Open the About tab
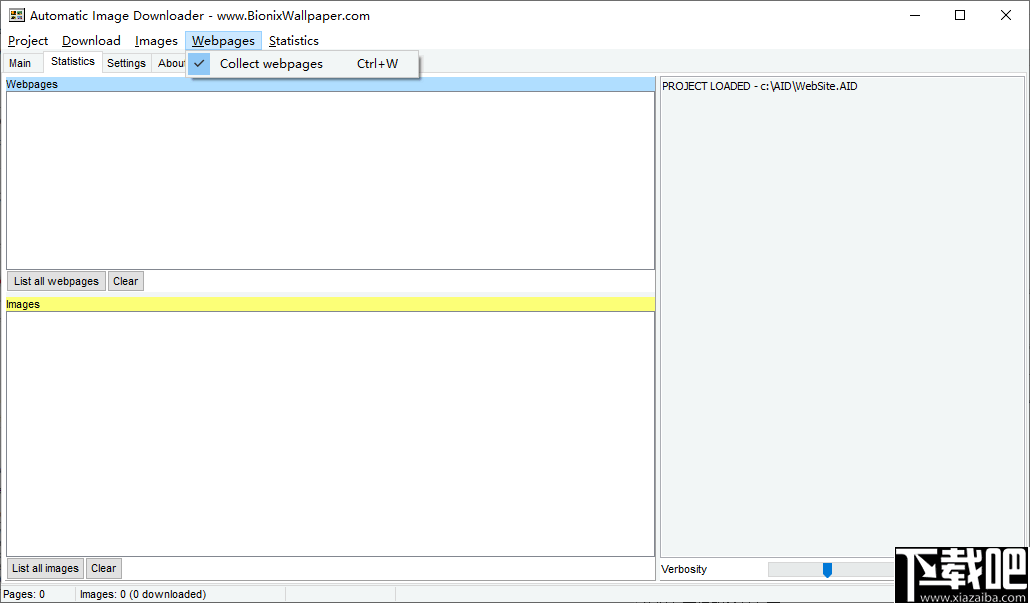The height and width of the screenshot is (603, 1030). 169,63
